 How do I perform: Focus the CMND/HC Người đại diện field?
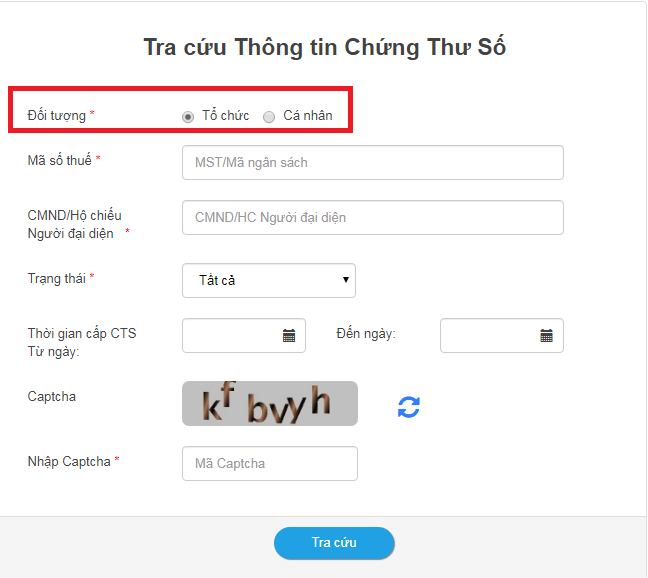click(x=373, y=217)
